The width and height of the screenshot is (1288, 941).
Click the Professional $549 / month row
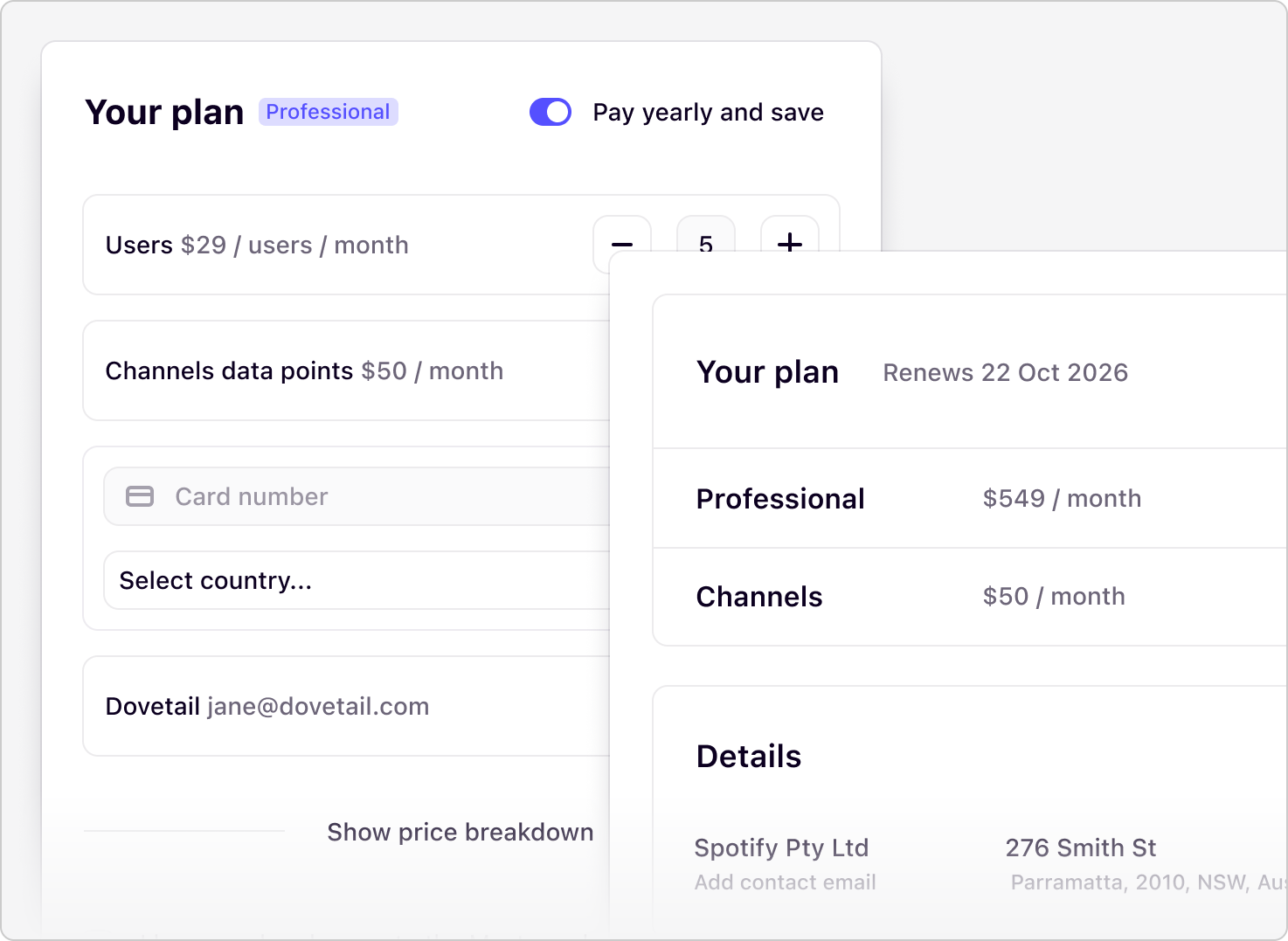[x=970, y=499]
